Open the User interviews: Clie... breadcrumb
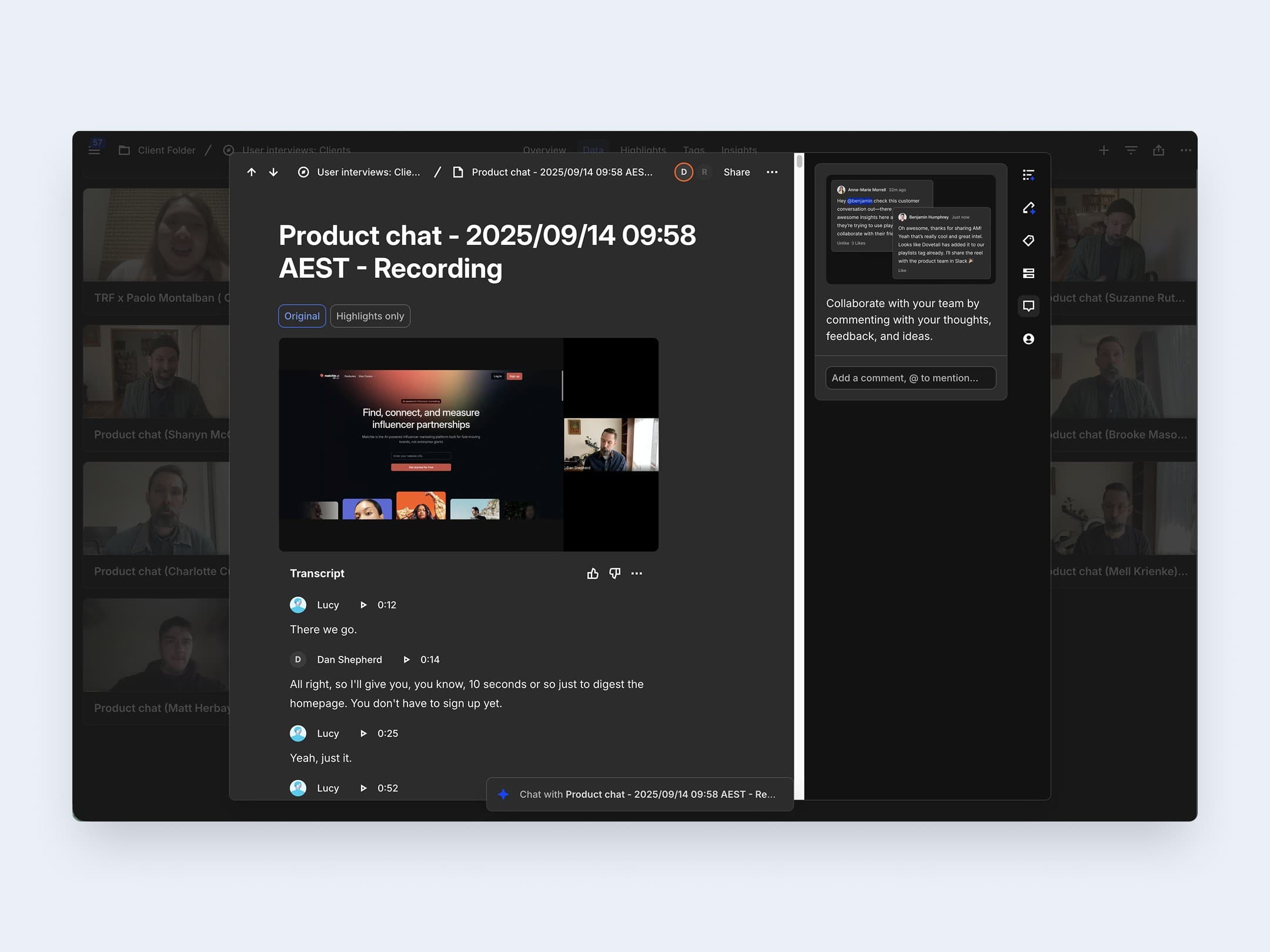 (x=359, y=172)
